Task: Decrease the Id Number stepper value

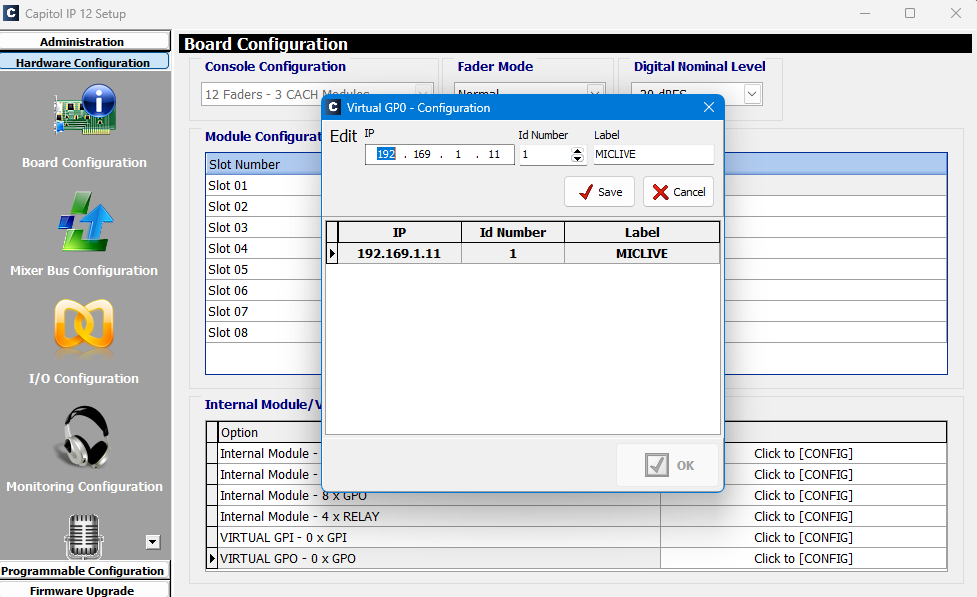Action: (577, 159)
